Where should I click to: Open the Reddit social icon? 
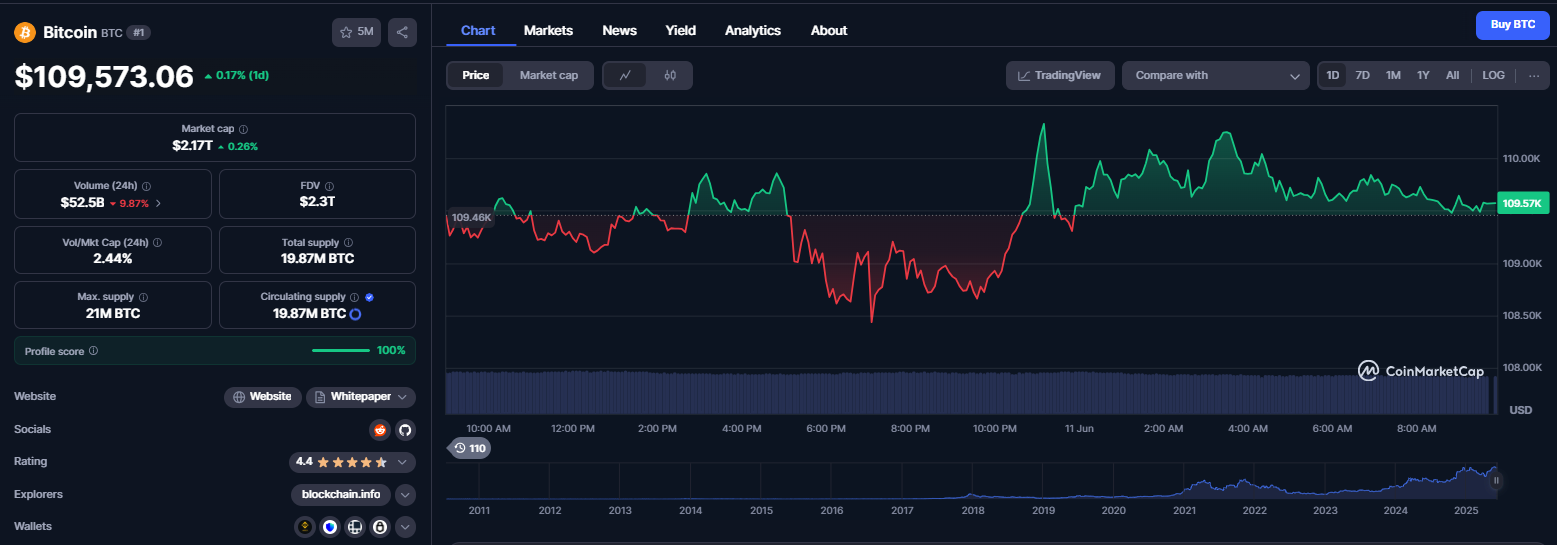379,430
